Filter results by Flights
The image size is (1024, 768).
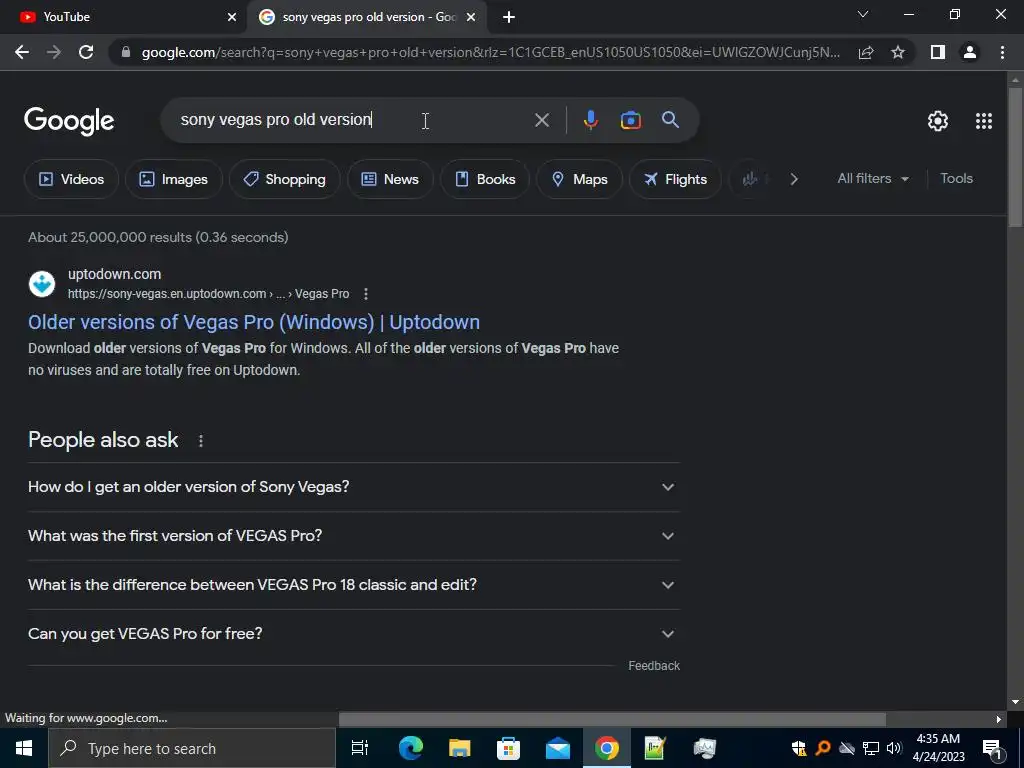tap(675, 179)
